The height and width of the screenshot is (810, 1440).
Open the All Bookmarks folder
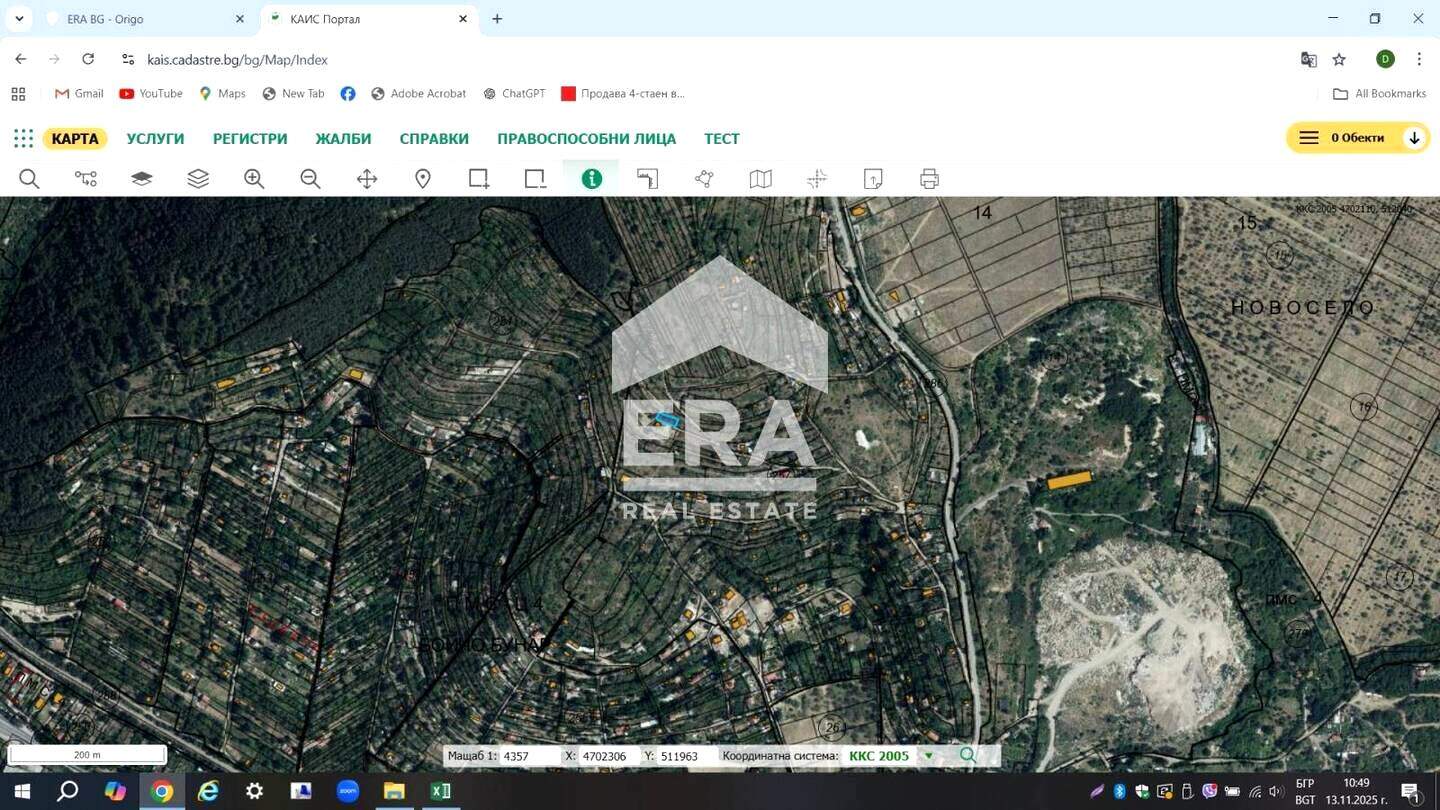coord(1380,94)
